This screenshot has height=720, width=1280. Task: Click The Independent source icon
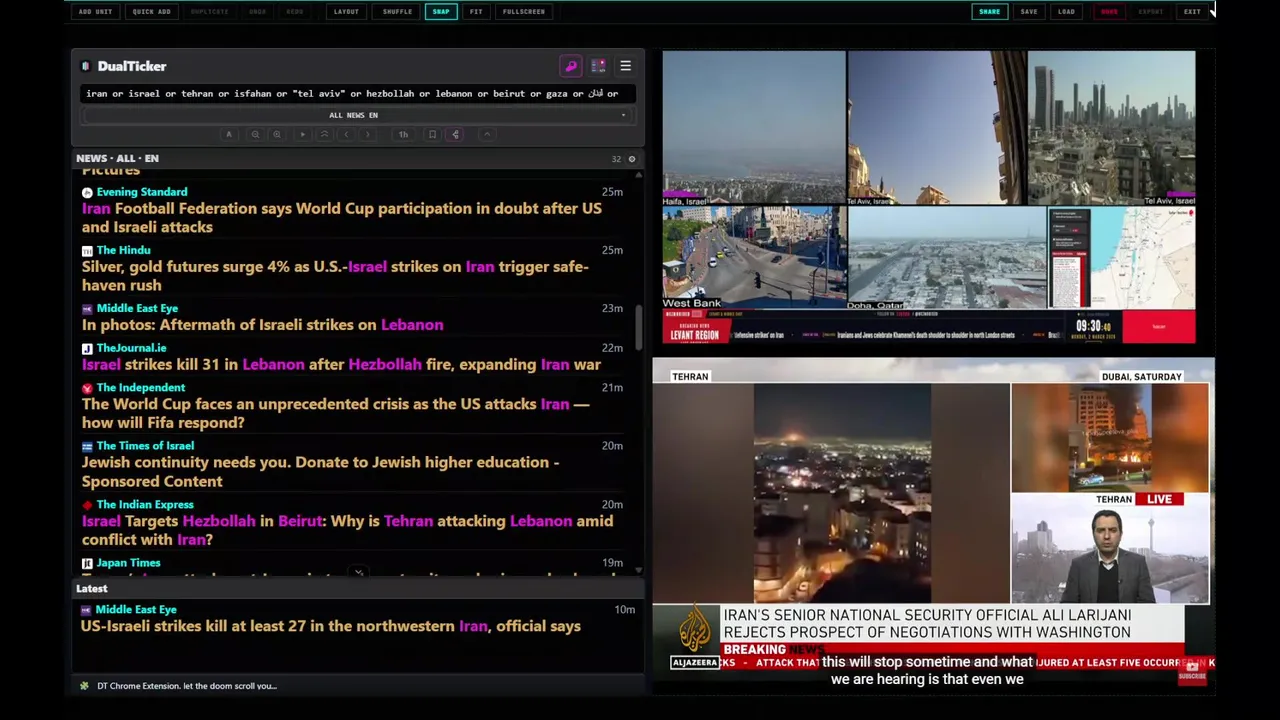(87, 388)
